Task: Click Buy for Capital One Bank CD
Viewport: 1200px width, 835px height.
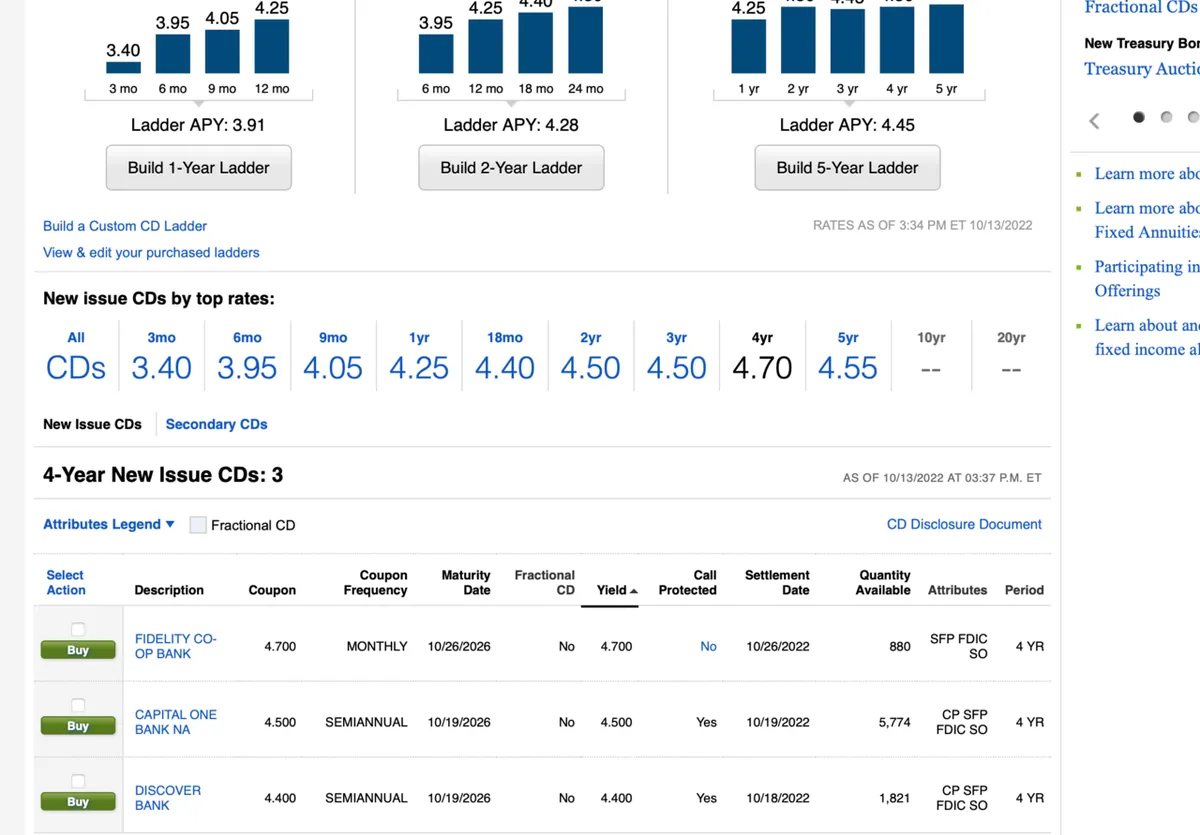Action: [x=78, y=726]
